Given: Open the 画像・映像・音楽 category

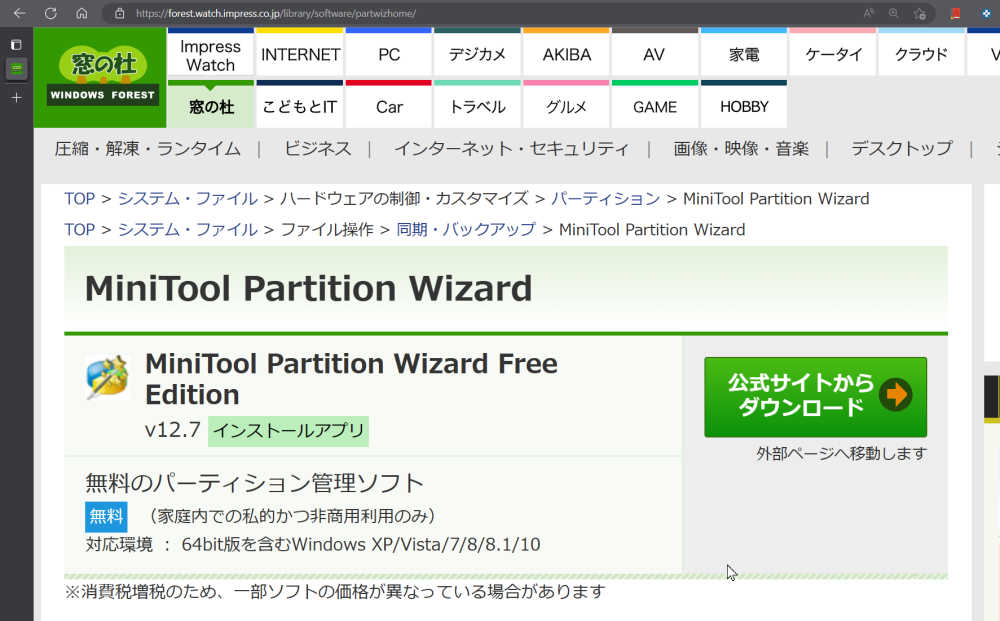Looking at the screenshot, I should [x=741, y=149].
